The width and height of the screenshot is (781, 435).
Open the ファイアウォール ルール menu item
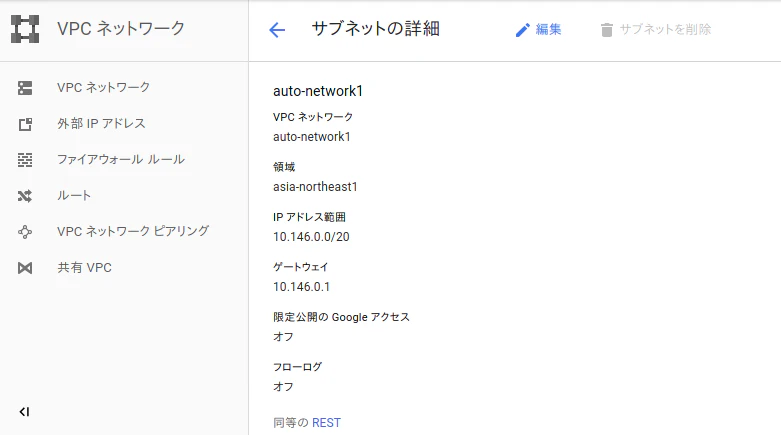click(x=121, y=159)
